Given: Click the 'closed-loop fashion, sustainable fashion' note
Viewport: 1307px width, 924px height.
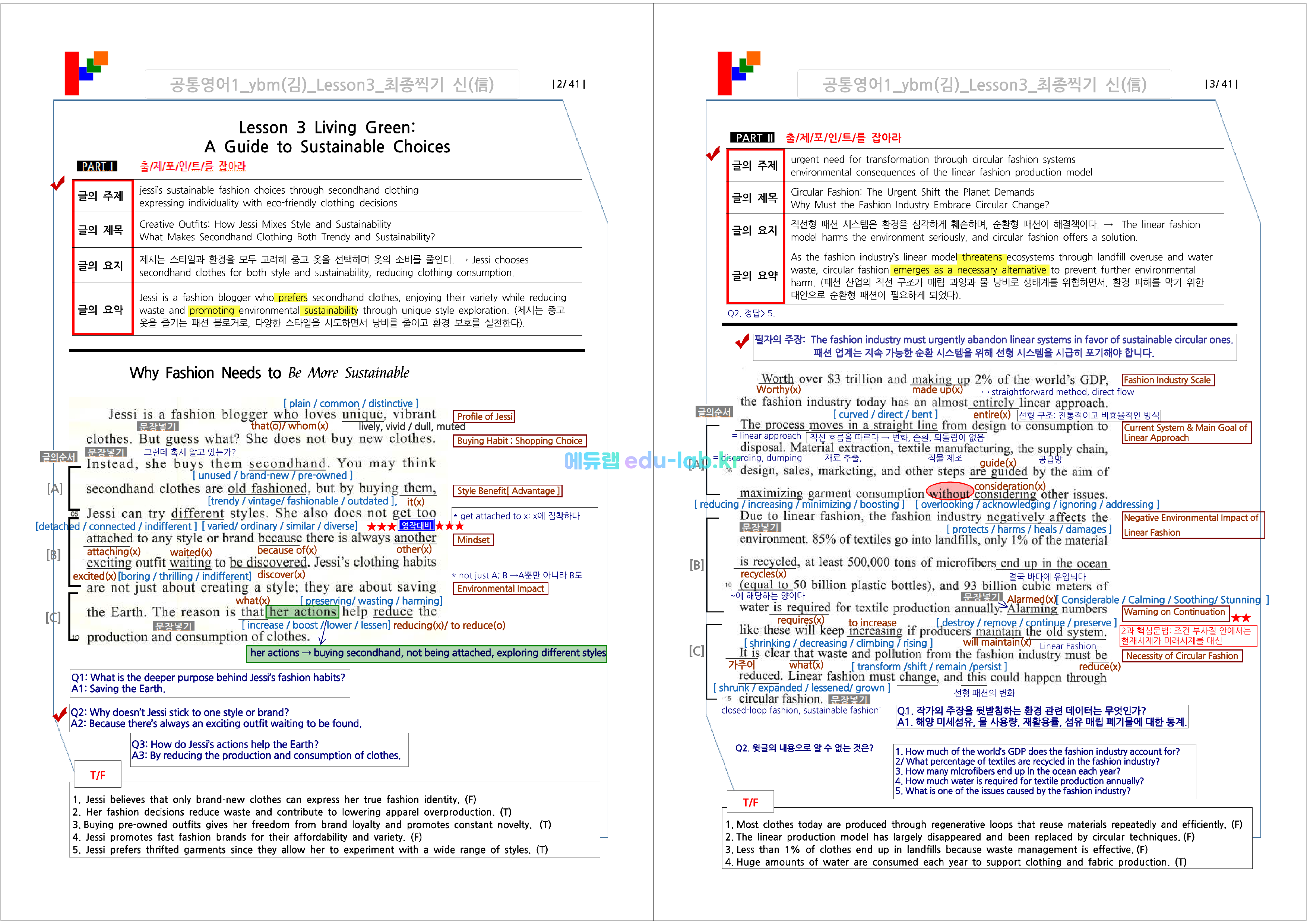Looking at the screenshot, I should coord(800,711).
